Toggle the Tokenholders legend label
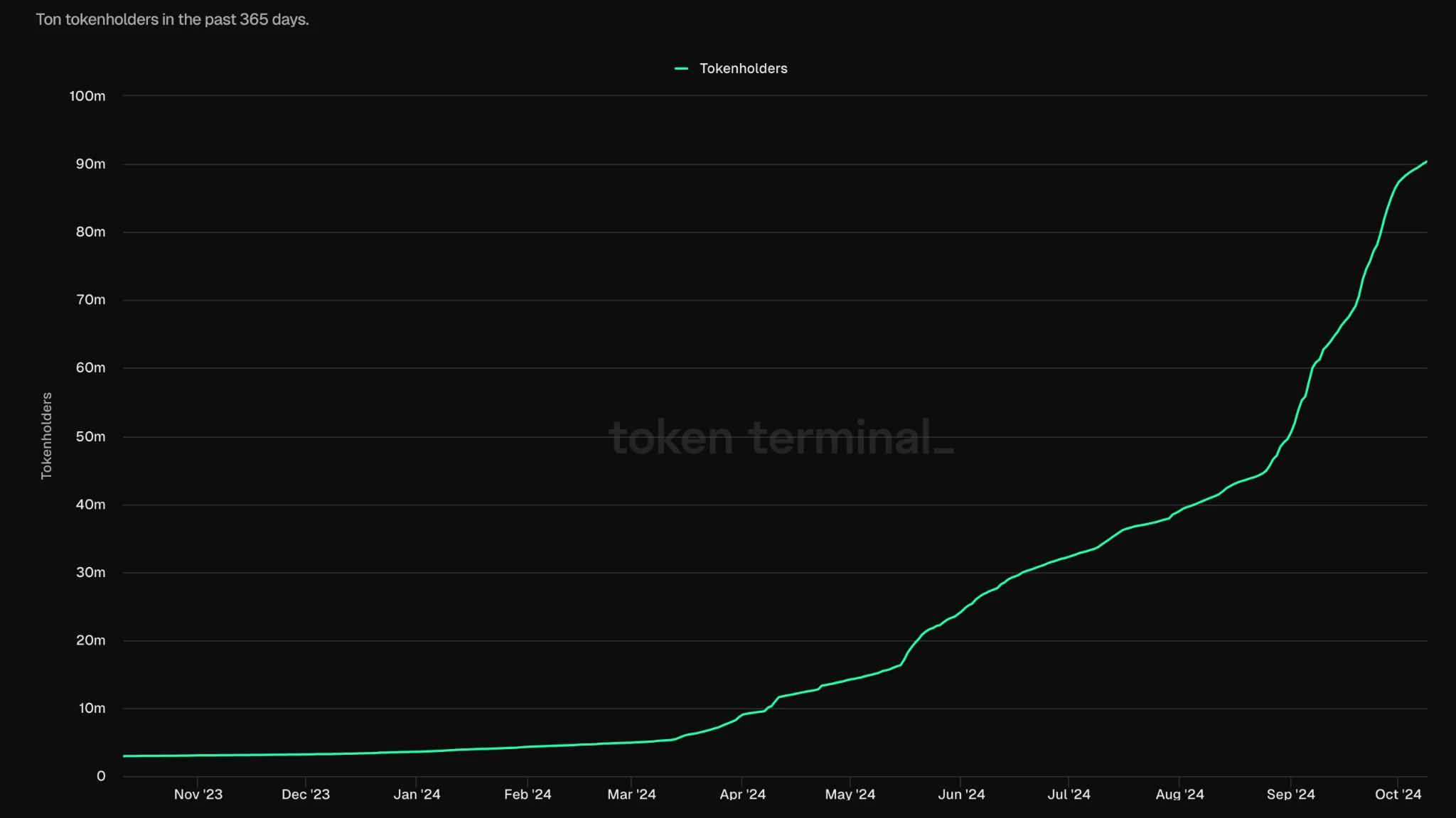Screen dimensions: 1456x818 [743, 69]
